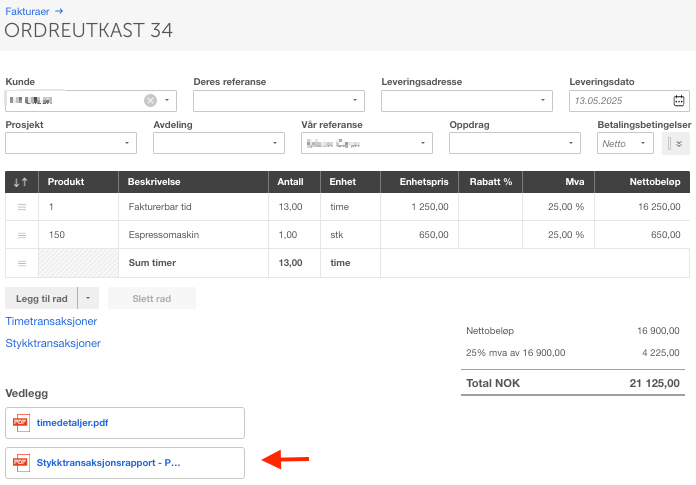Click the Rabatt % column header
696x485 pixels.
[490, 181]
